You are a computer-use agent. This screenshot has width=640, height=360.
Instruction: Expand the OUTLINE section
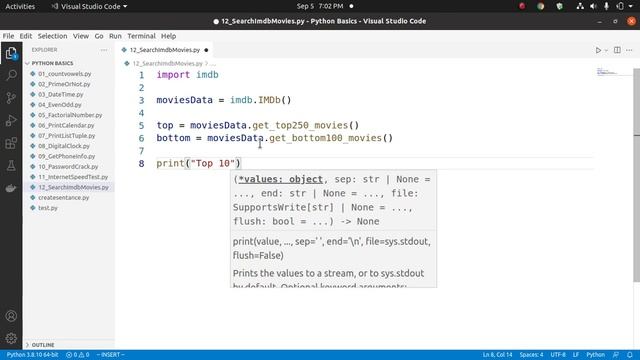[43, 345]
